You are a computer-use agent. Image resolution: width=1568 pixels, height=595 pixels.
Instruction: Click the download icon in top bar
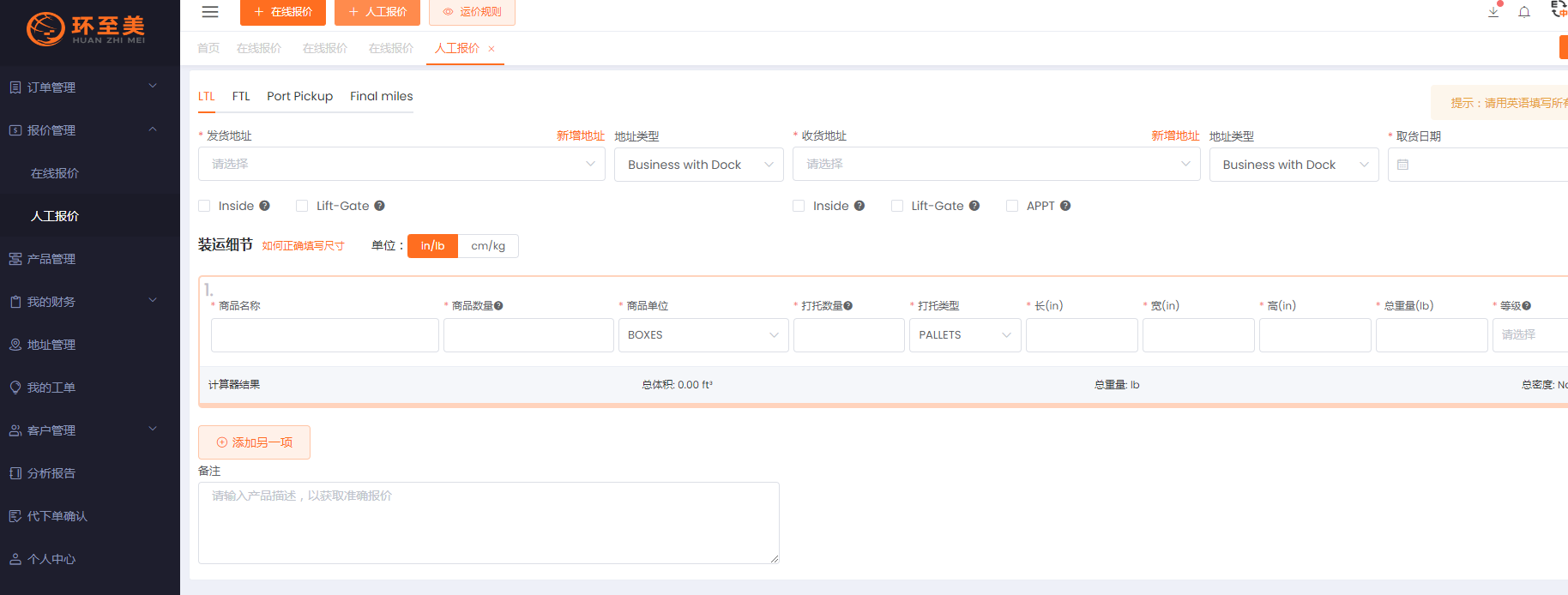pyautogui.click(x=1493, y=12)
